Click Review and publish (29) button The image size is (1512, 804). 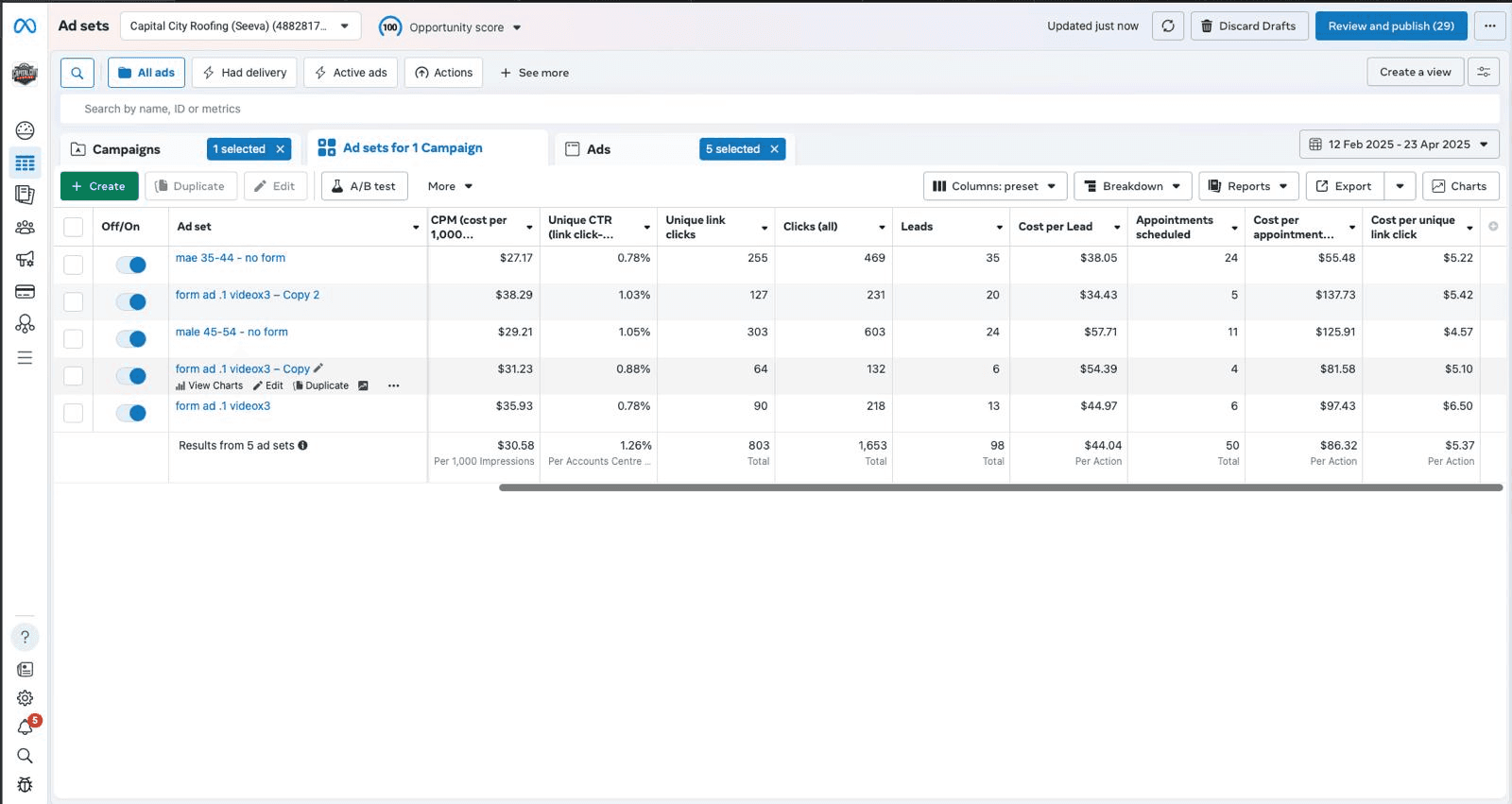1391,26
